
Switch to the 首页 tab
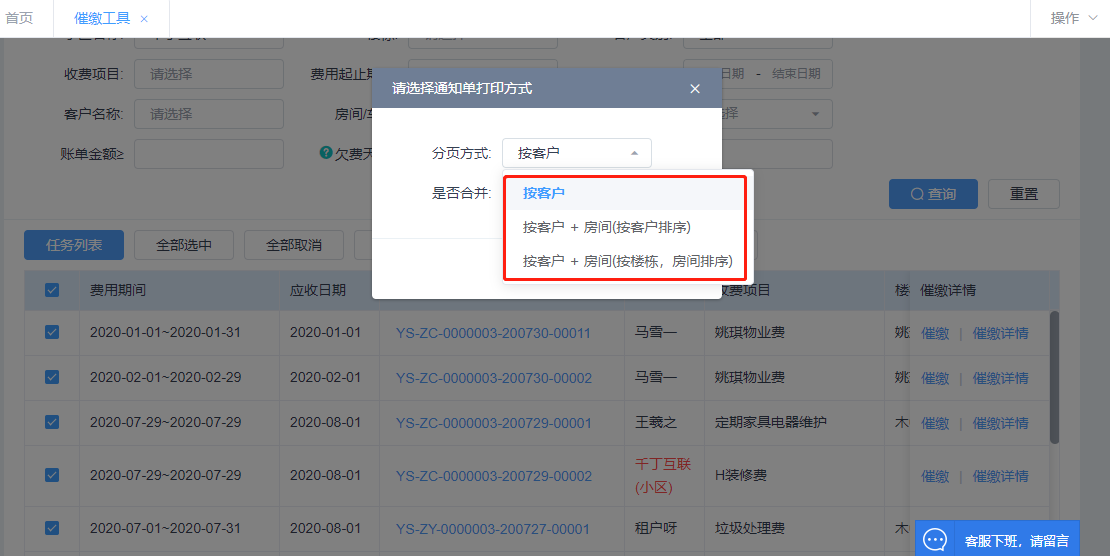point(19,18)
